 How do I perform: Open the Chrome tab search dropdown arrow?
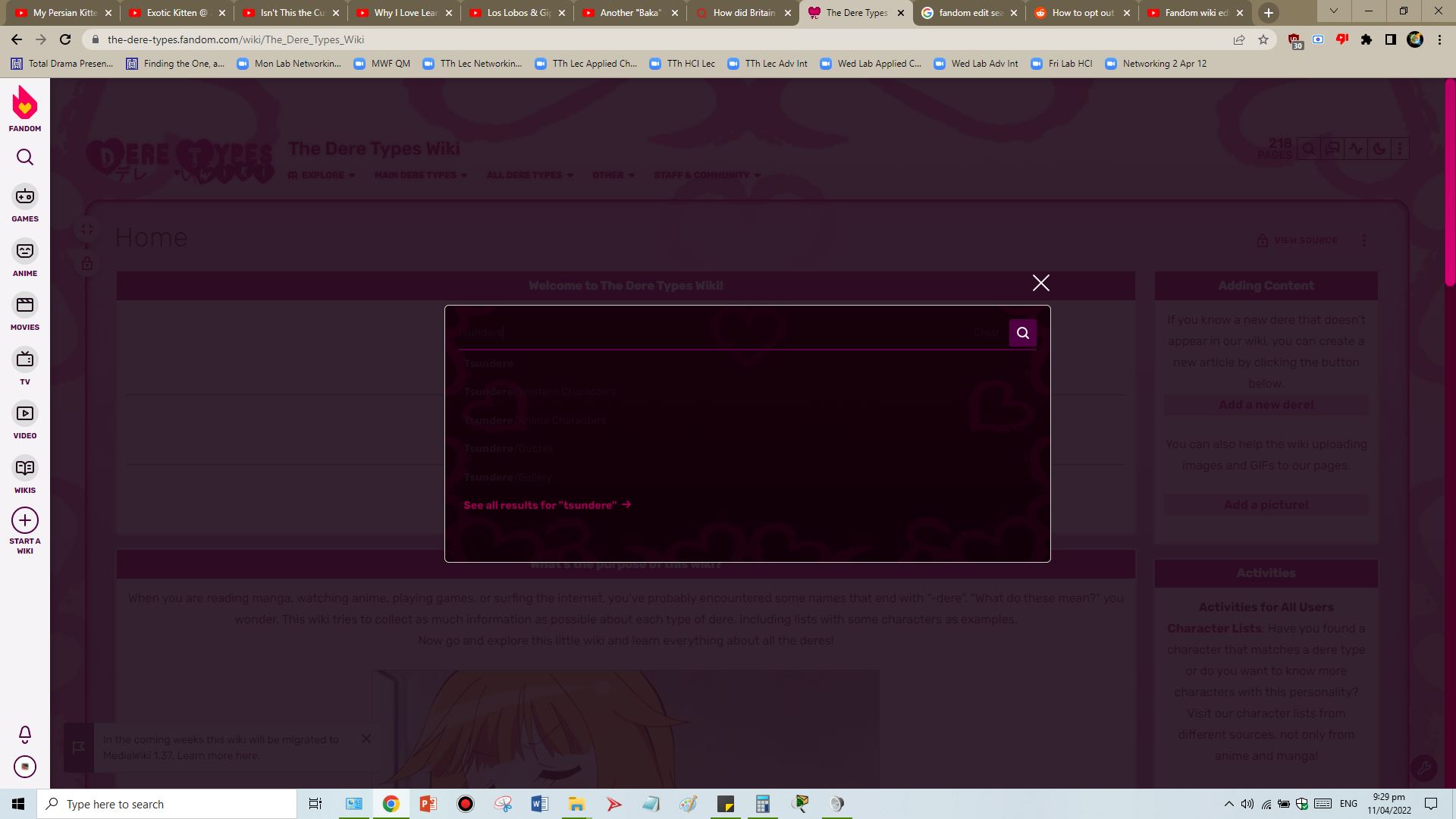[1333, 11]
